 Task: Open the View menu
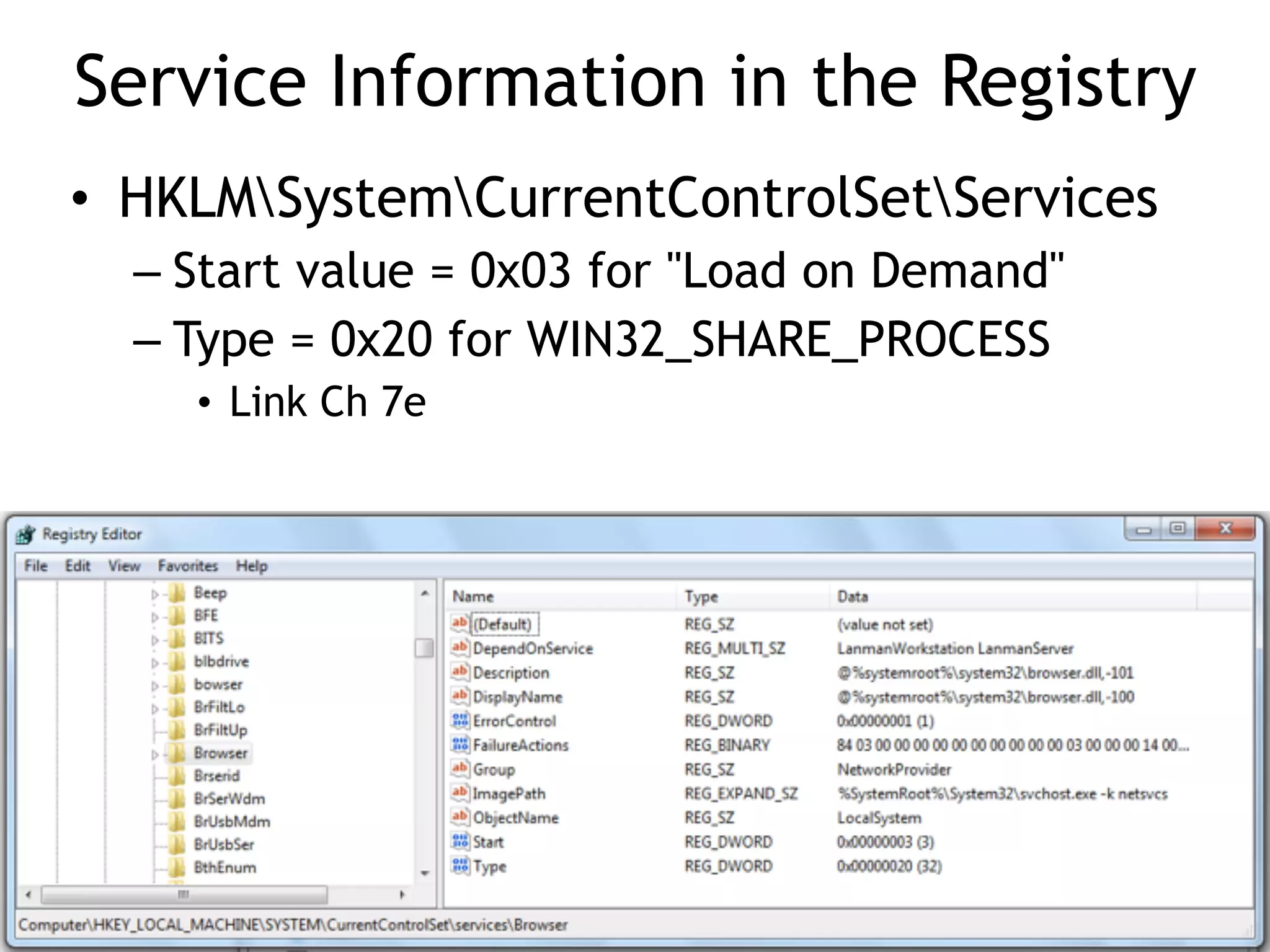point(124,565)
